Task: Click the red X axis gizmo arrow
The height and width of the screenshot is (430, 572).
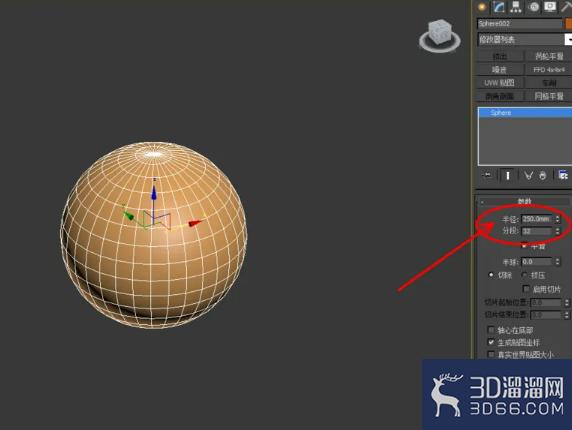Action: pyautogui.click(x=195, y=223)
